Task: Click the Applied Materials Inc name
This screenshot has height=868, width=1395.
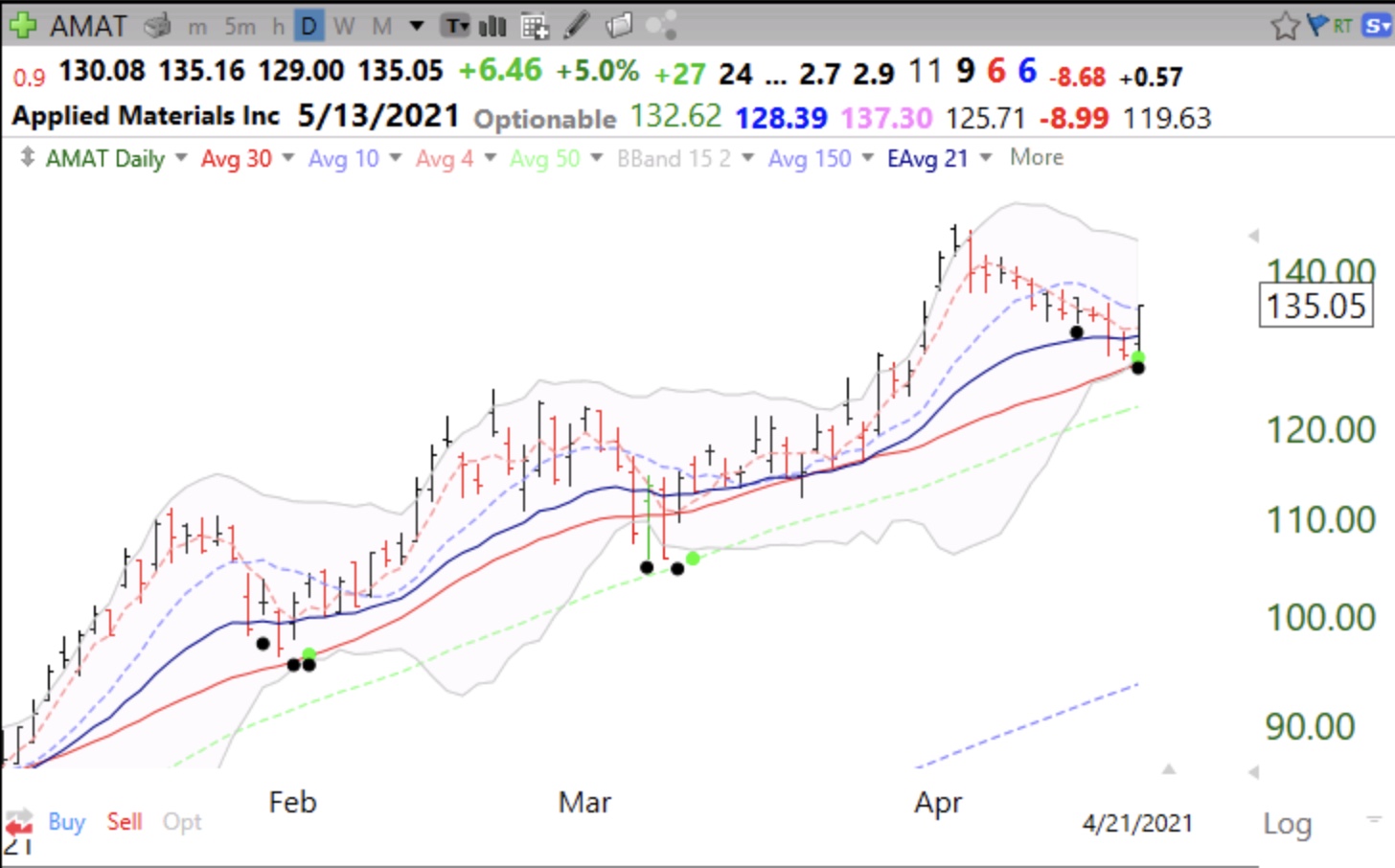Action: tap(146, 116)
